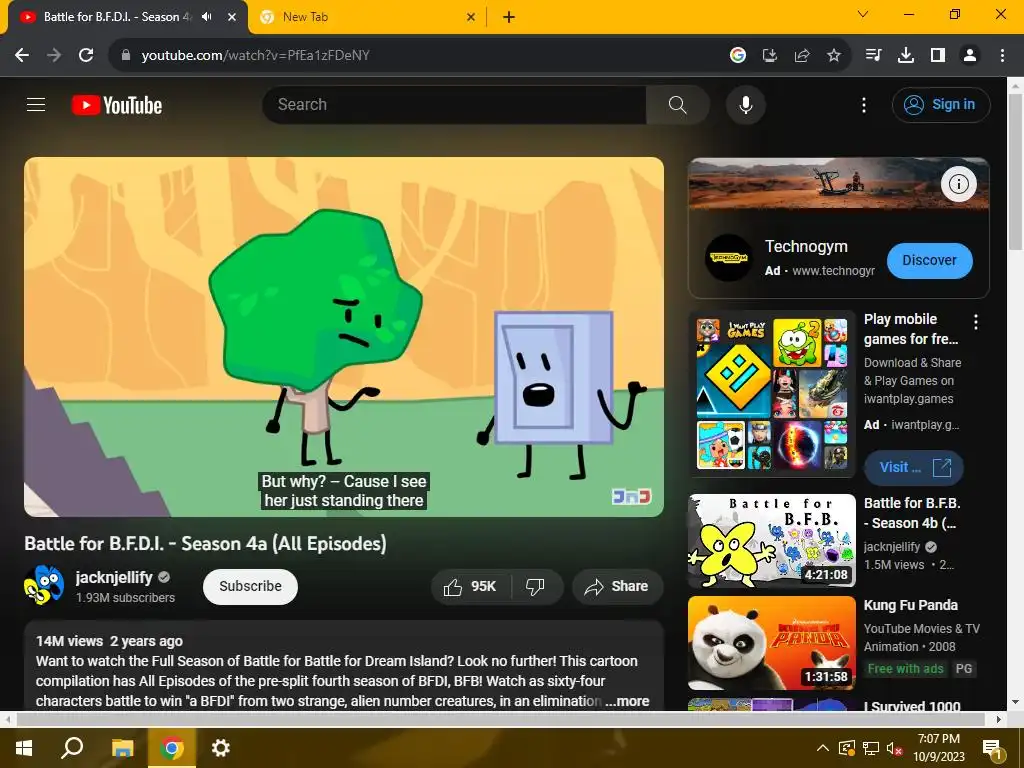Open the Play mobile games ad thumbnail

coord(772,394)
